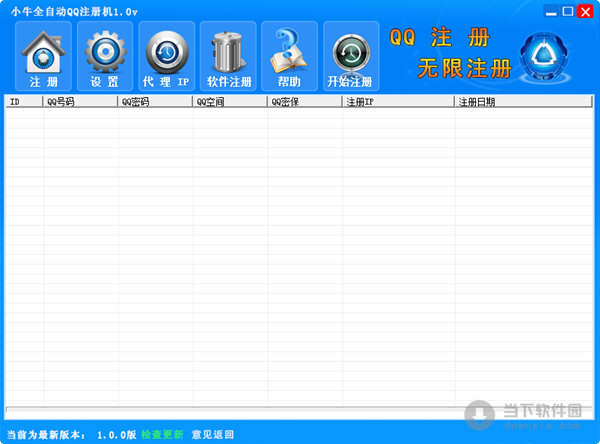600x444 pixels.
Task: Open 帮助 question mark book icon
Action: [x=289, y=56]
